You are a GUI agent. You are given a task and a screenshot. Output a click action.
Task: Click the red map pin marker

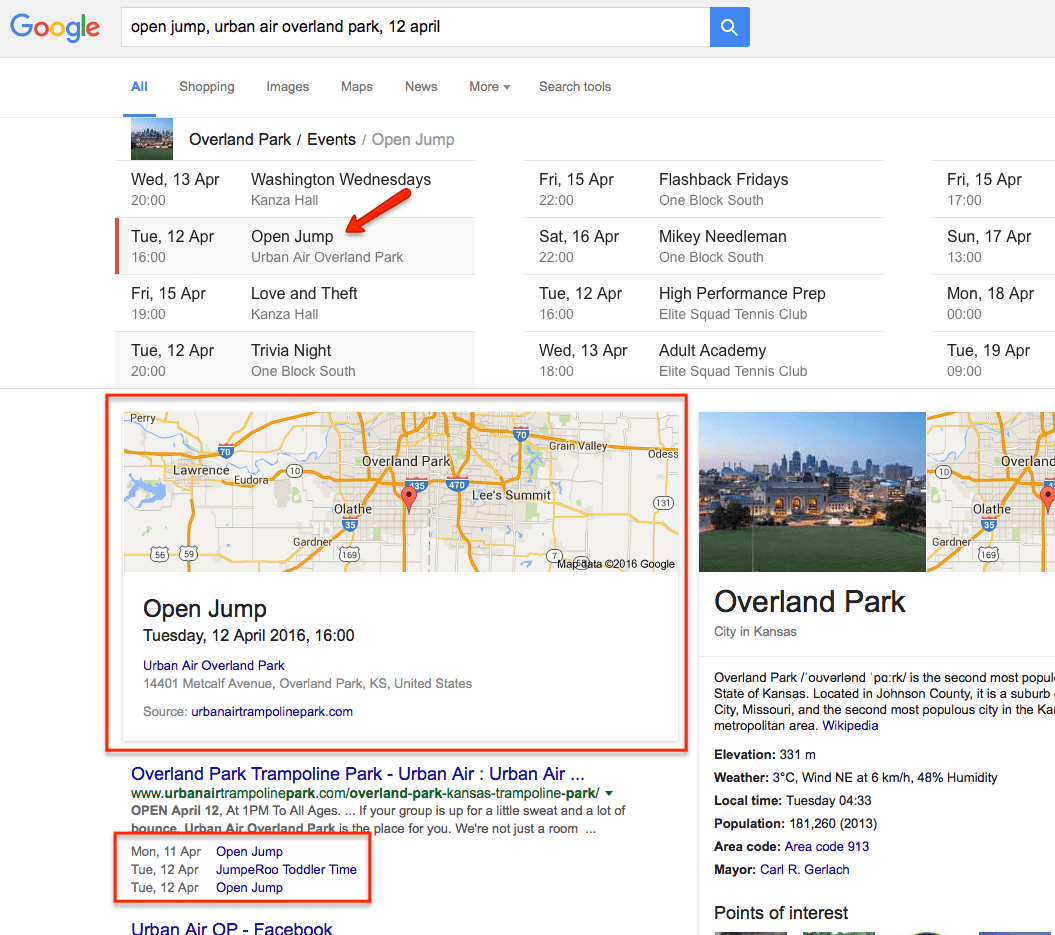(408, 497)
